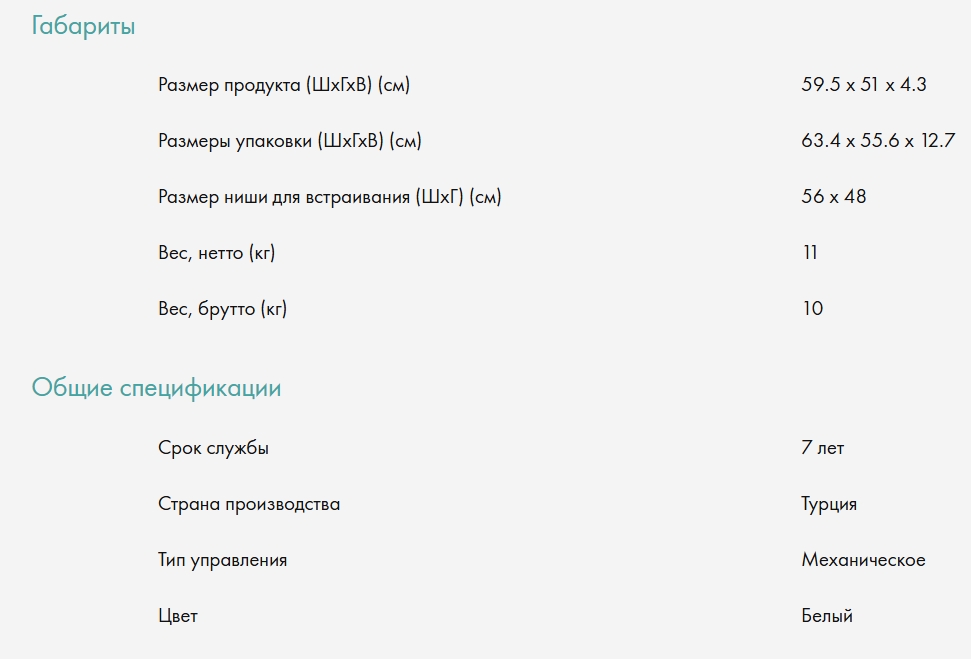971x659 pixels.
Task: Click the niche size value 56 x 48
Action: point(833,197)
